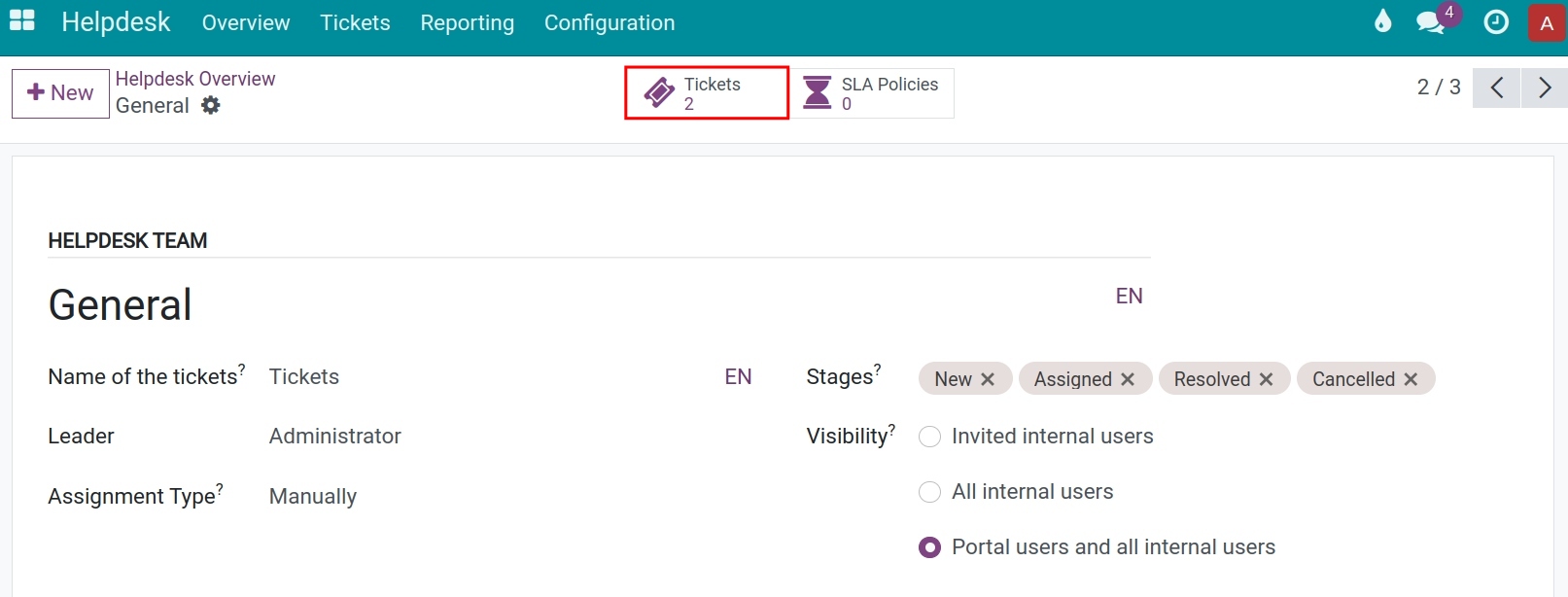Click the Stages field label

click(x=843, y=376)
